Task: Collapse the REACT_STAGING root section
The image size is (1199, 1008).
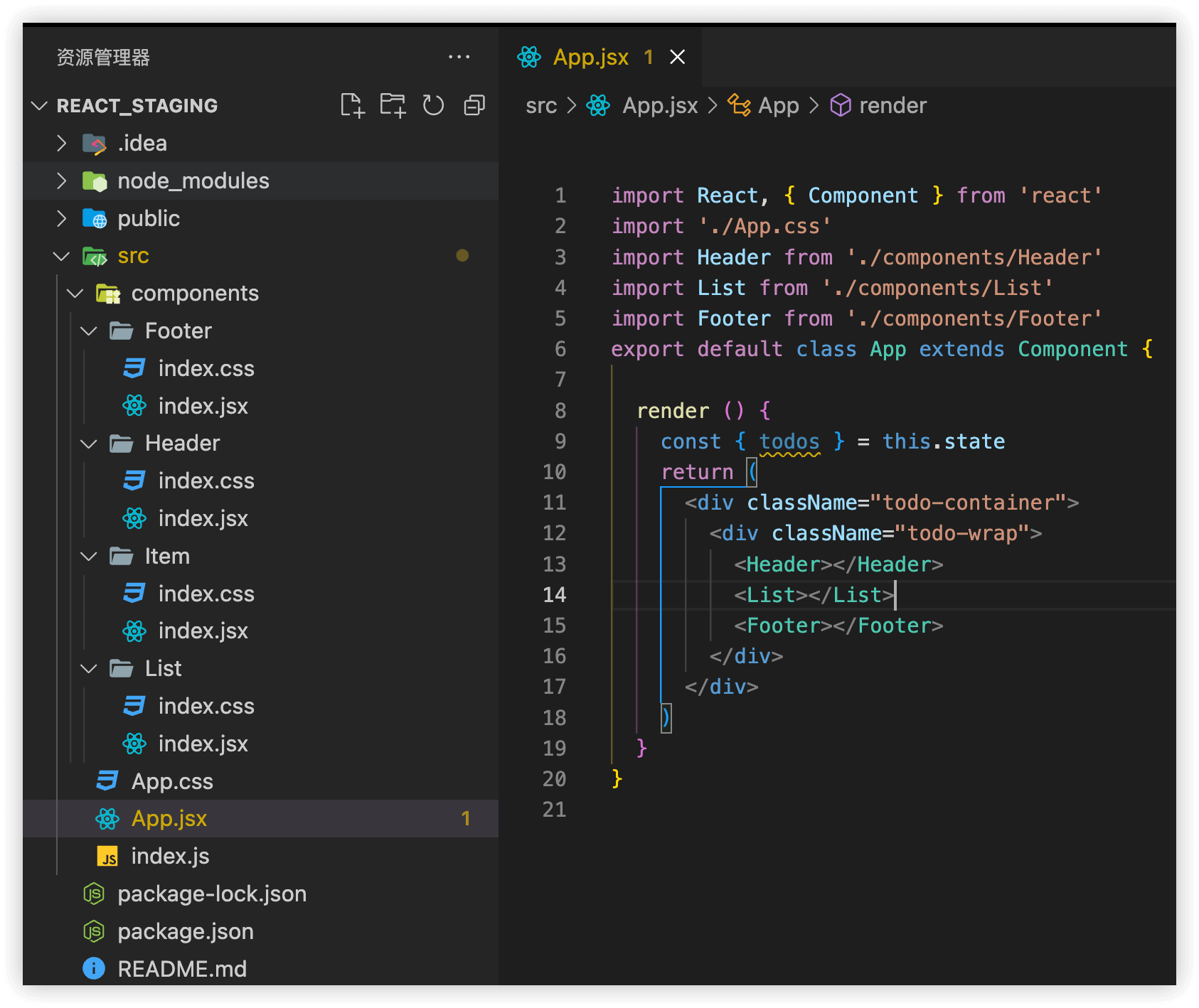Action: tap(40, 105)
